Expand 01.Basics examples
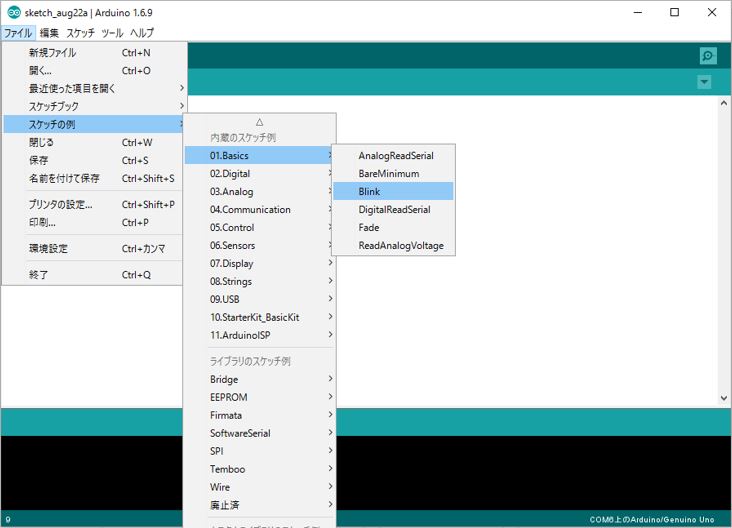This screenshot has height=528, width=732. click(x=260, y=155)
